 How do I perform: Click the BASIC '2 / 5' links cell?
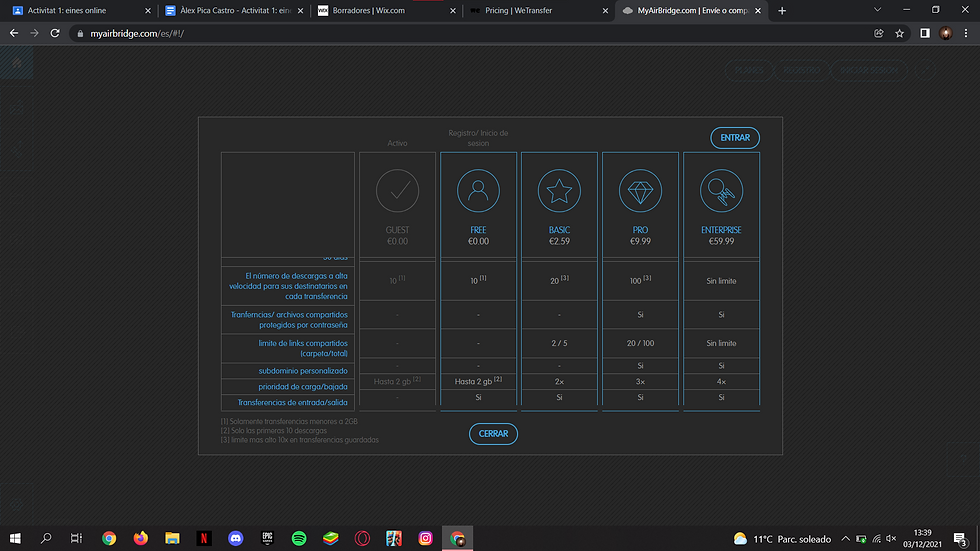pyautogui.click(x=559, y=343)
